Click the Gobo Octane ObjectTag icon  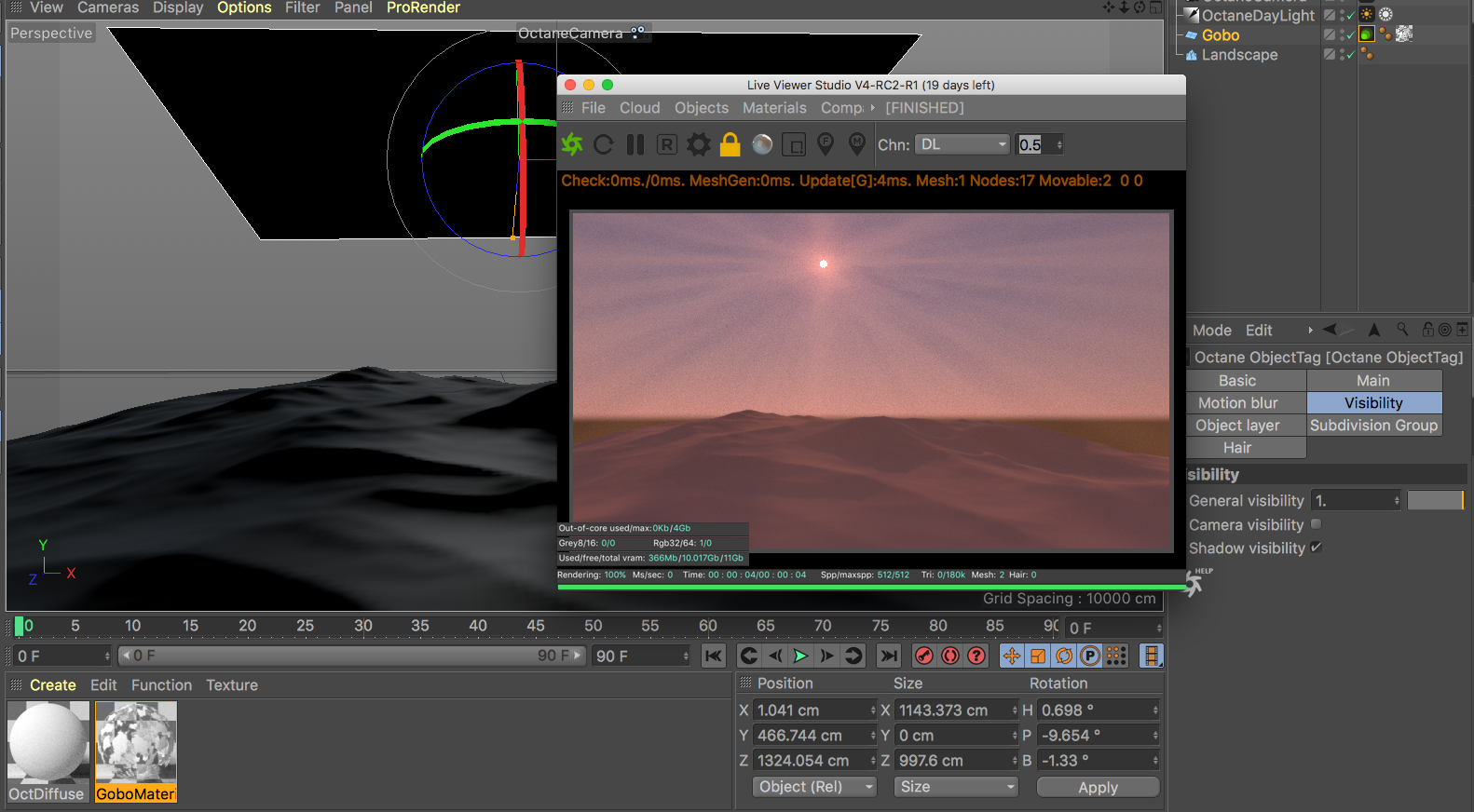[x=1367, y=34]
